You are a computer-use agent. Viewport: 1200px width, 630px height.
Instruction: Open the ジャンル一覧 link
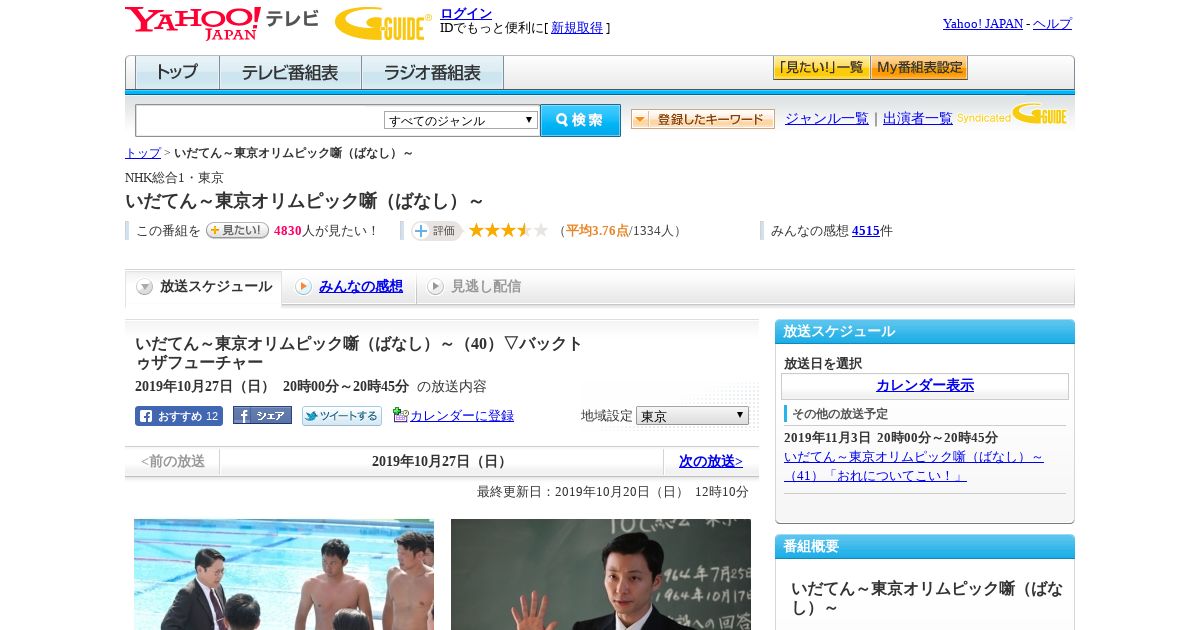tap(827, 119)
